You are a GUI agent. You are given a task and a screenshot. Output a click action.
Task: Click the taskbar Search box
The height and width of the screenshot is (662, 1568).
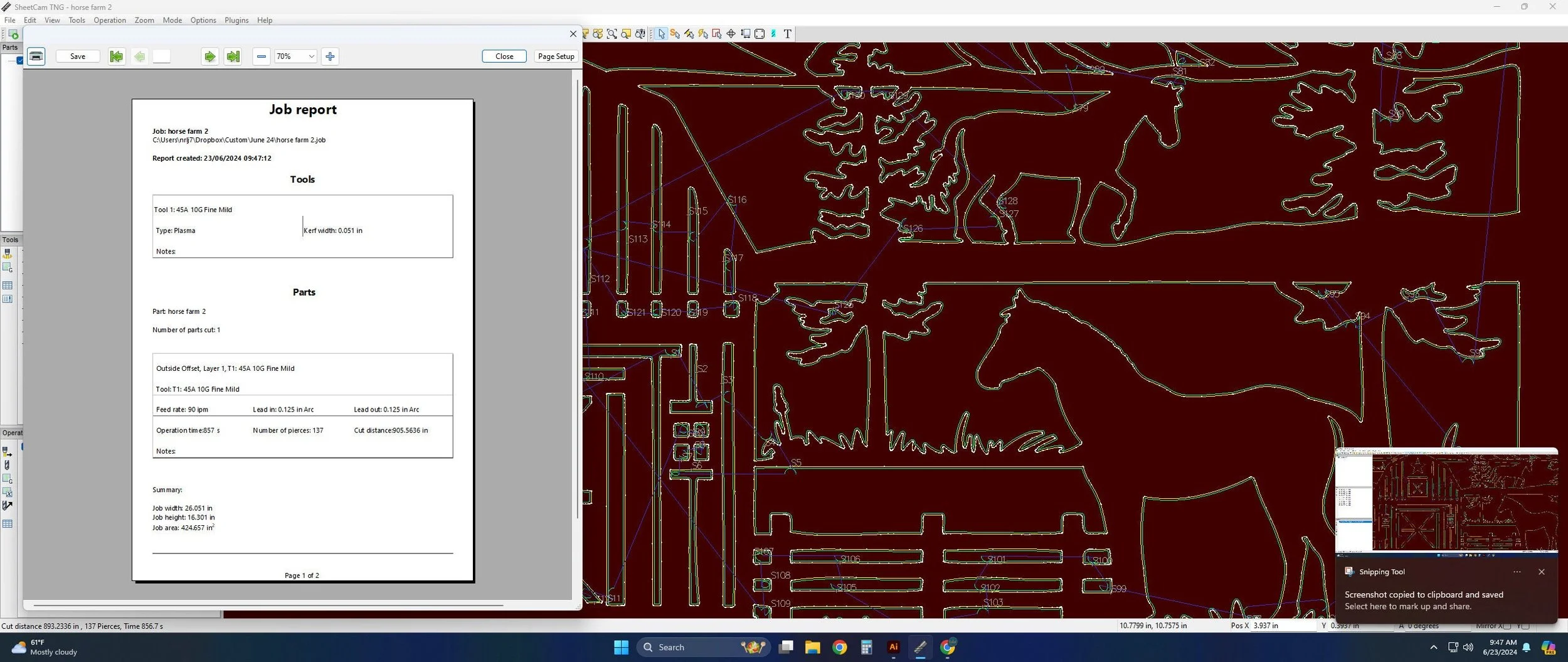coord(702,648)
